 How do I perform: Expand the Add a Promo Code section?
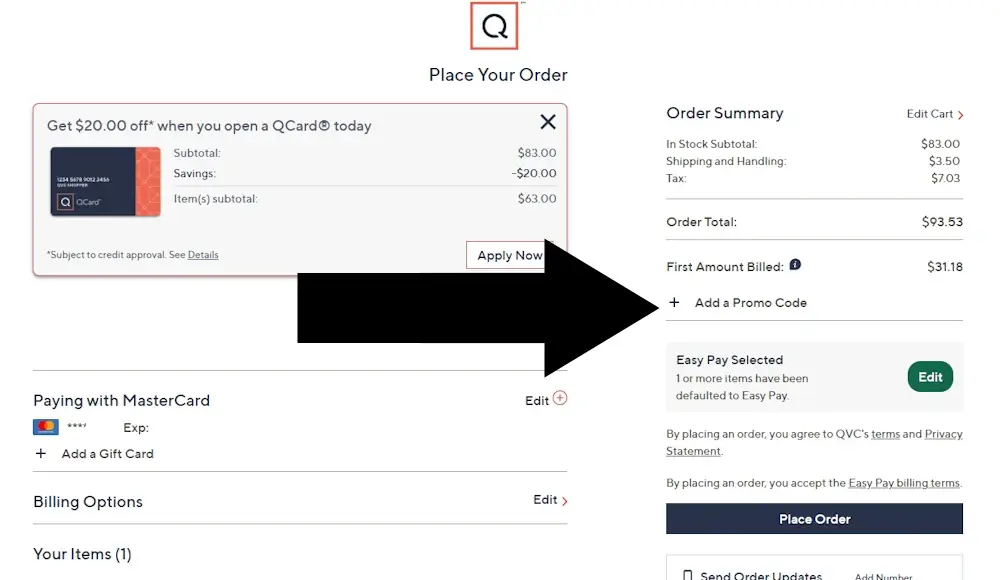738,302
